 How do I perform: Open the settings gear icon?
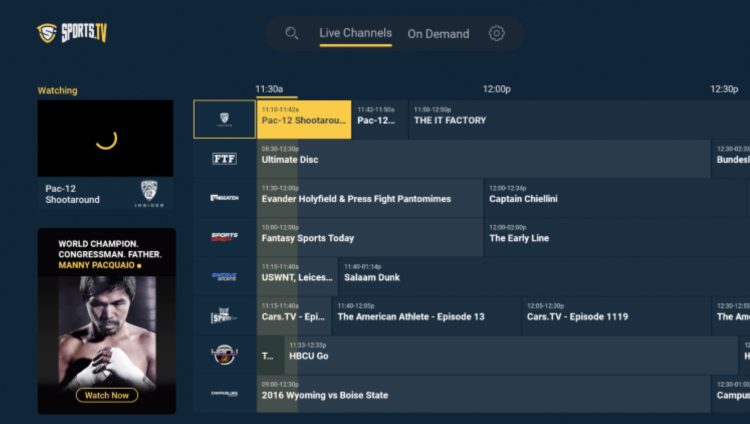[496, 33]
